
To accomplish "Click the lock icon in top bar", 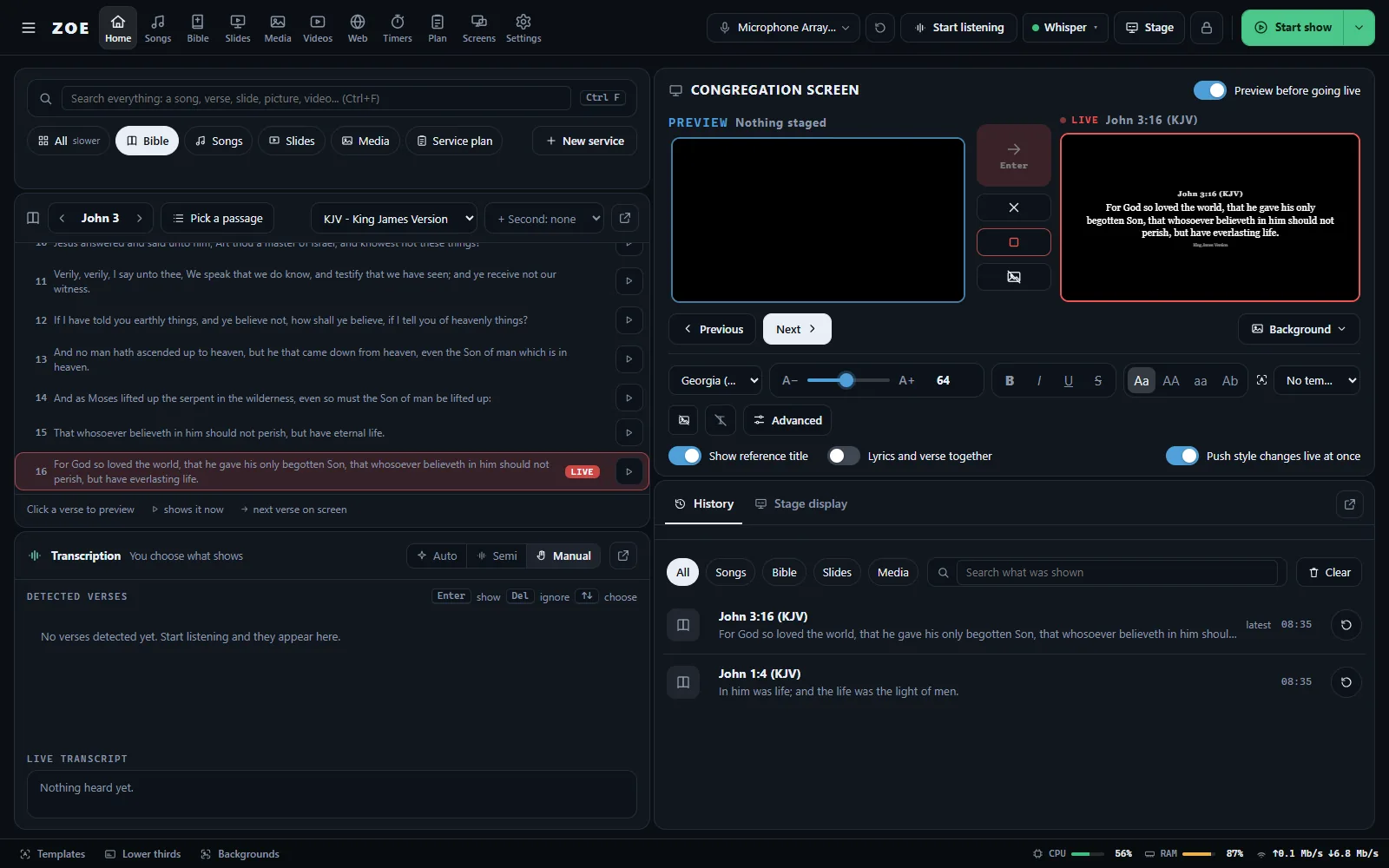I will [1207, 28].
